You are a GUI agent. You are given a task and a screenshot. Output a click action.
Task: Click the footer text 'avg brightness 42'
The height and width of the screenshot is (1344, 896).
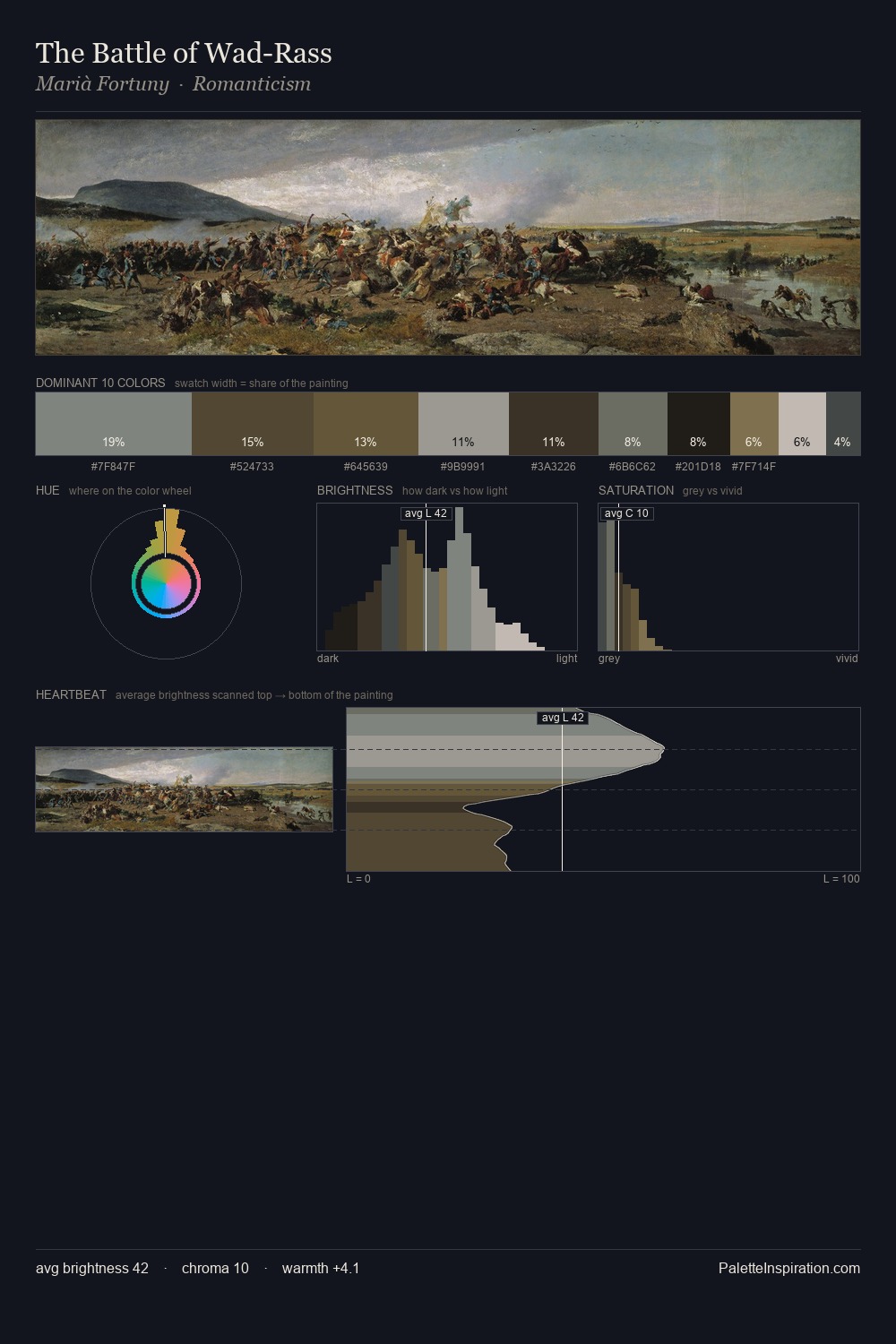[92, 1268]
